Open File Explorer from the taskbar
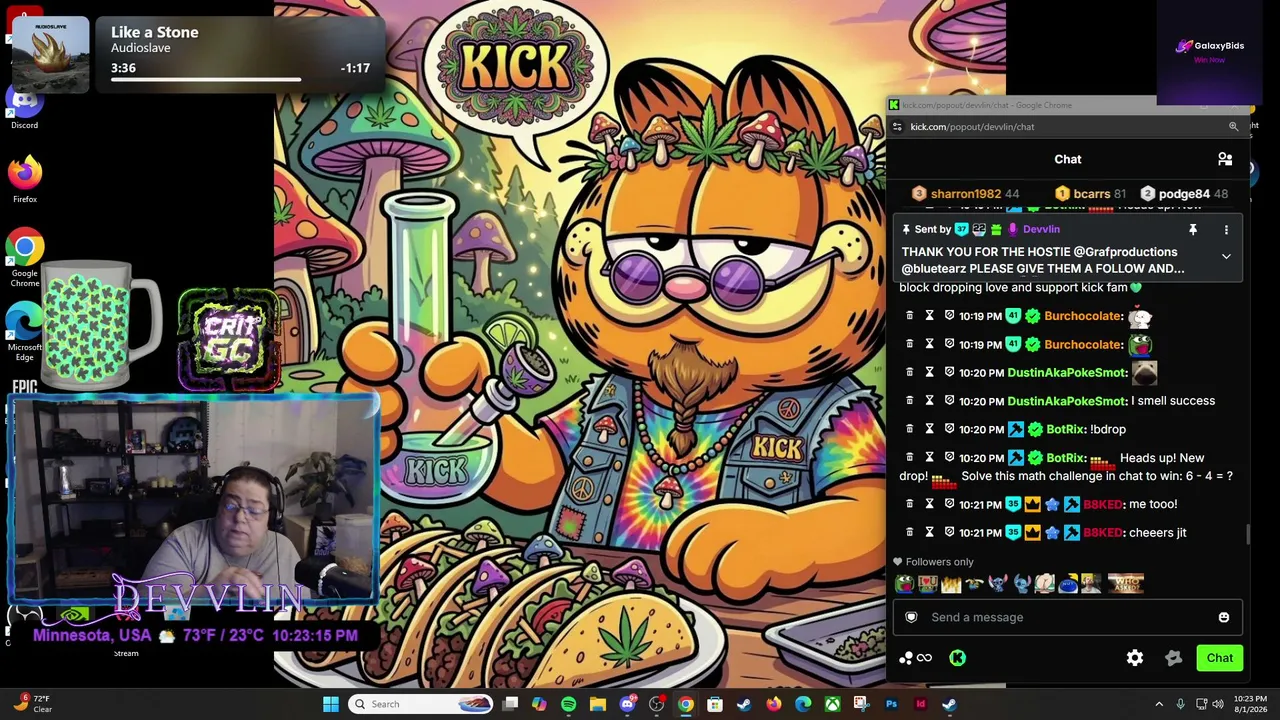This screenshot has height=720, width=1280. click(598, 704)
